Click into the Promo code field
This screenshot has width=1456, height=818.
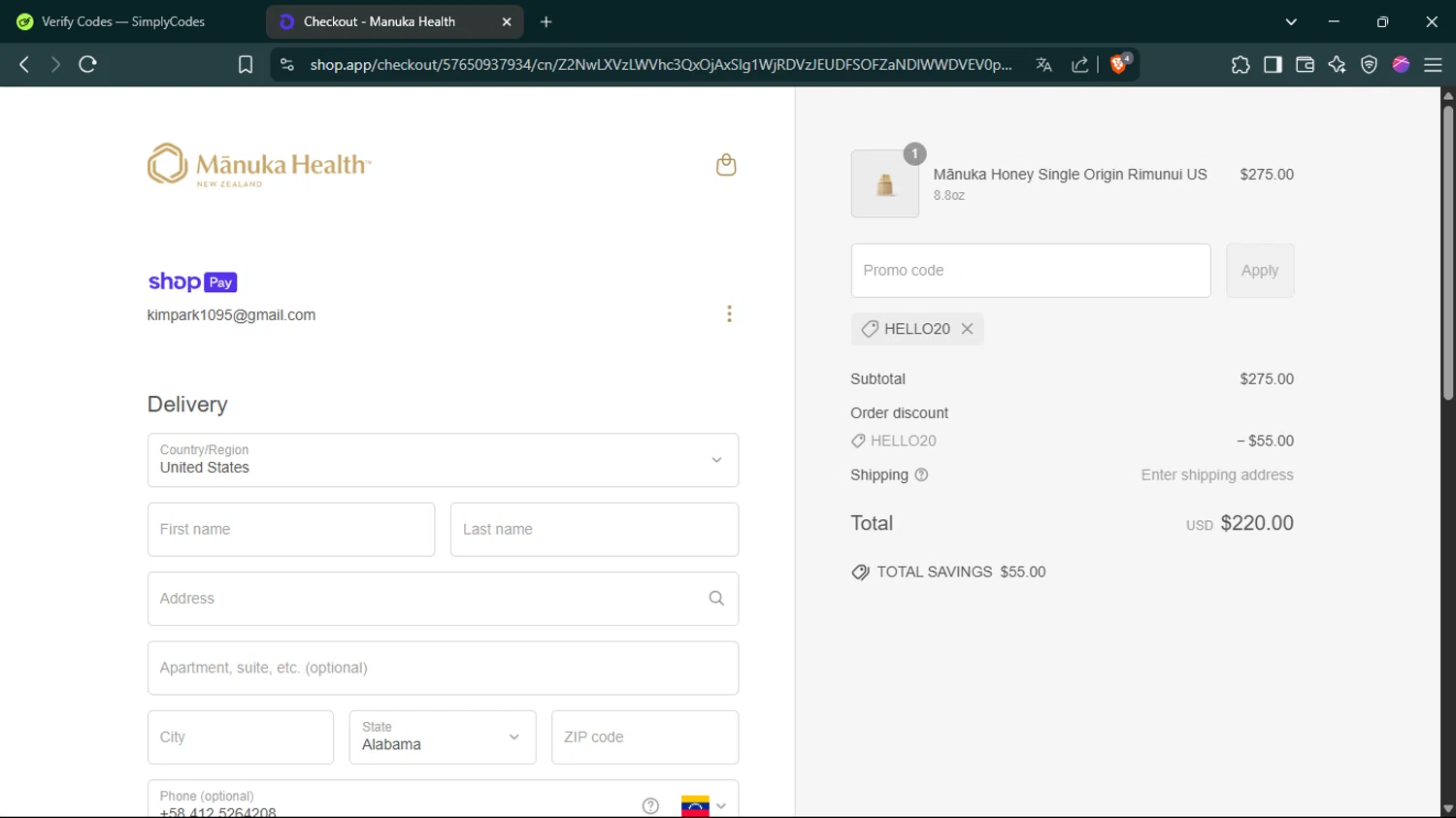[1031, 271]
